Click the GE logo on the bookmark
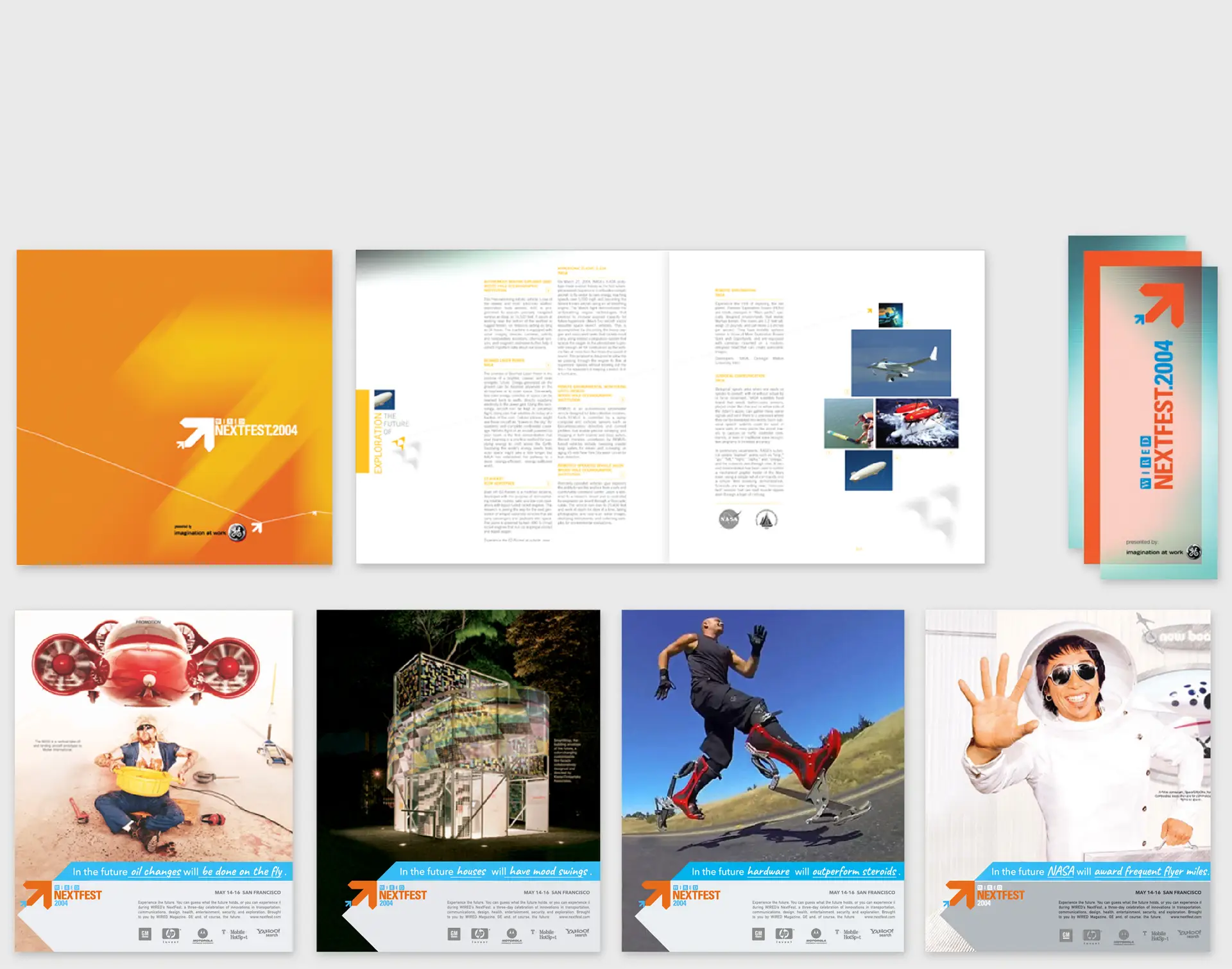 (x=1193, y=552)
